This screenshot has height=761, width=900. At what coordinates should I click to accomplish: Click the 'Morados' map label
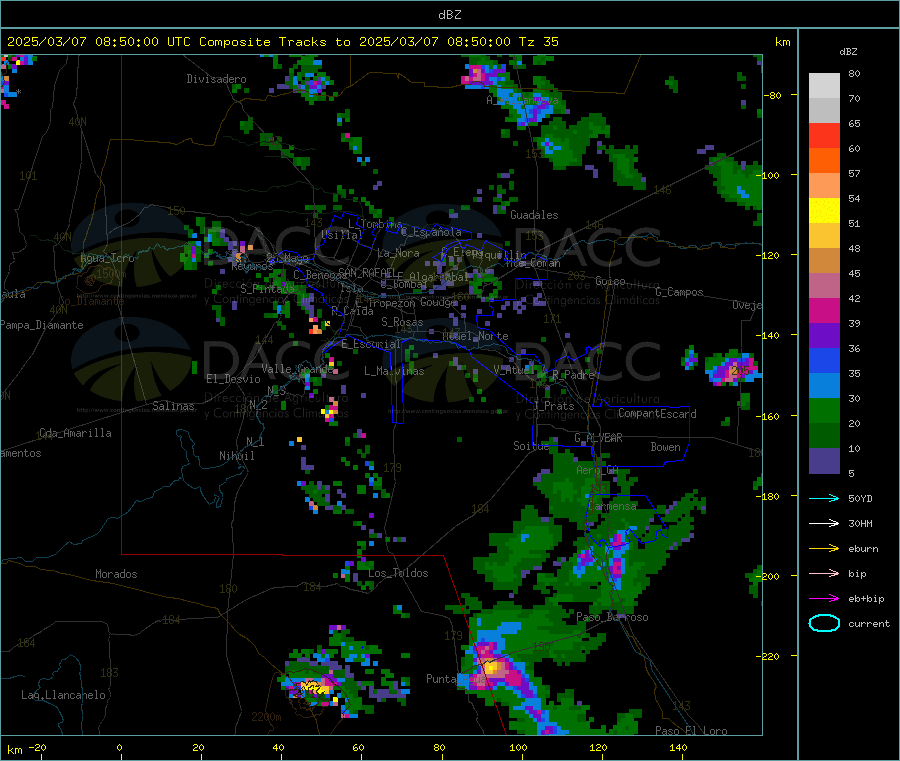click(x=116, y=574)
